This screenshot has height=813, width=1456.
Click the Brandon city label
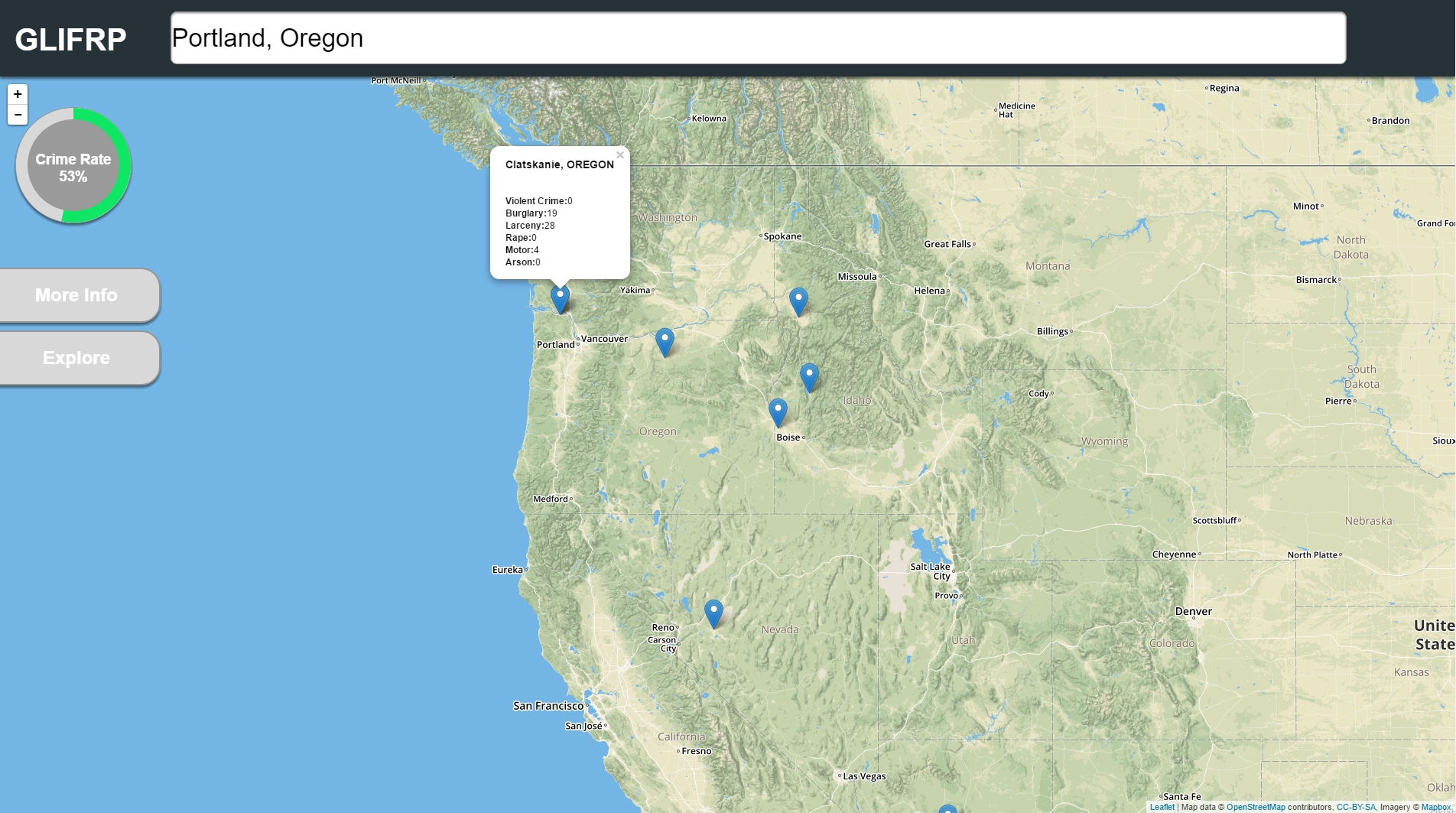click(x=1390, y=121)
